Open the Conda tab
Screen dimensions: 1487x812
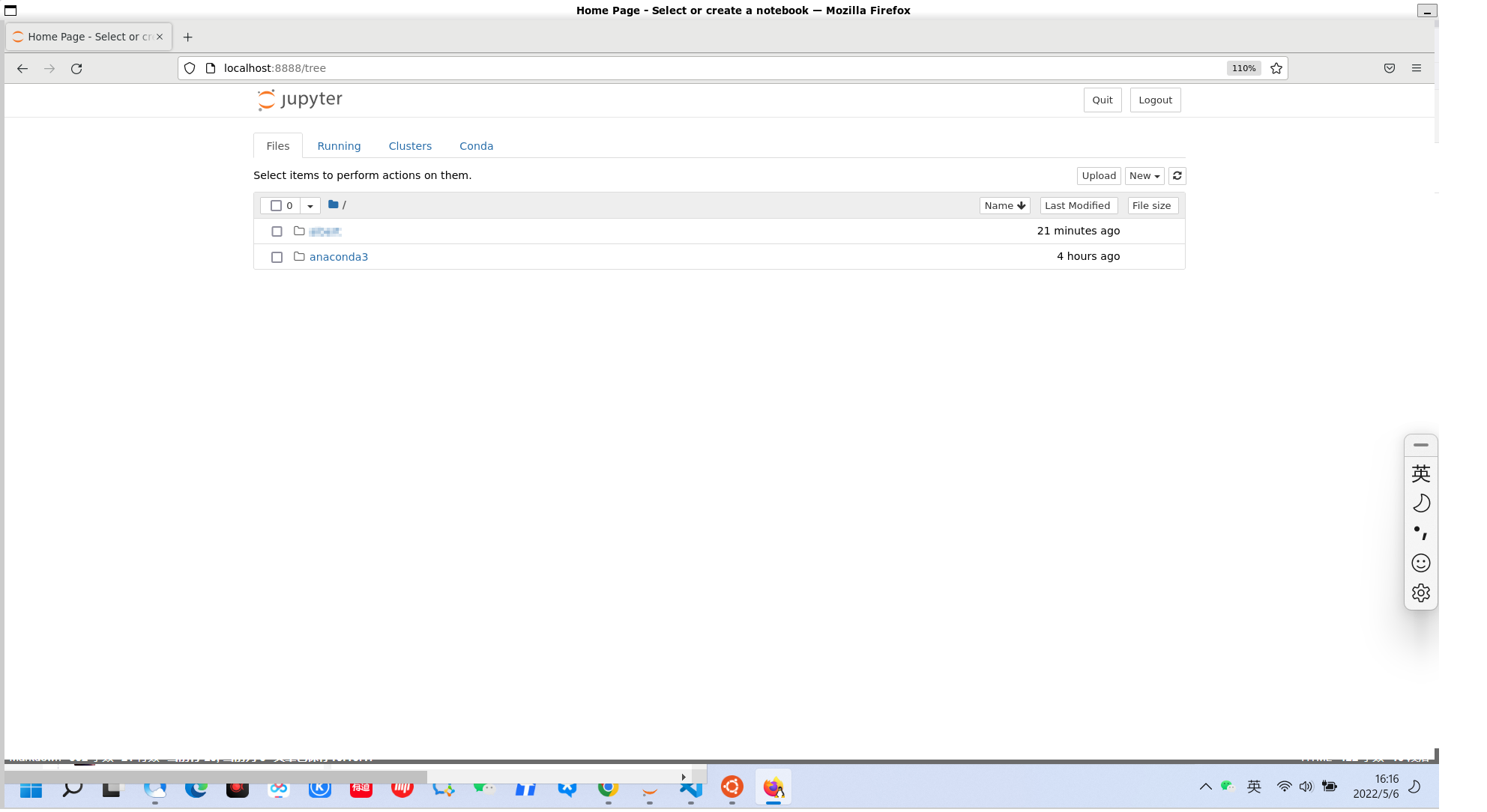pyautogui.click(x=475, y=145)
